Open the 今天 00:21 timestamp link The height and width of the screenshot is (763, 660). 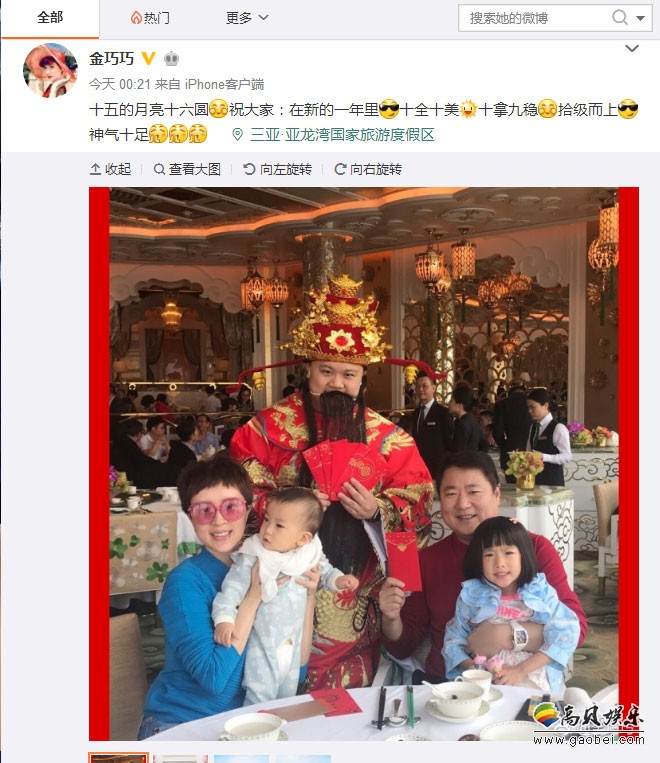point(120,84)
